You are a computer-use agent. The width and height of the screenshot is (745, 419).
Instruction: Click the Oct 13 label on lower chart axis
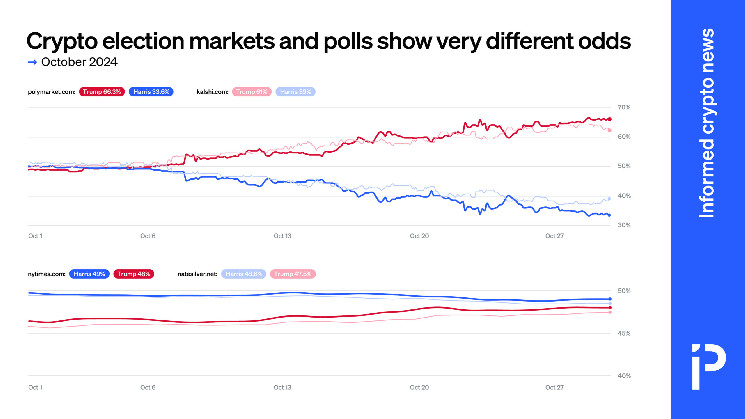click(x=284, y=386)
